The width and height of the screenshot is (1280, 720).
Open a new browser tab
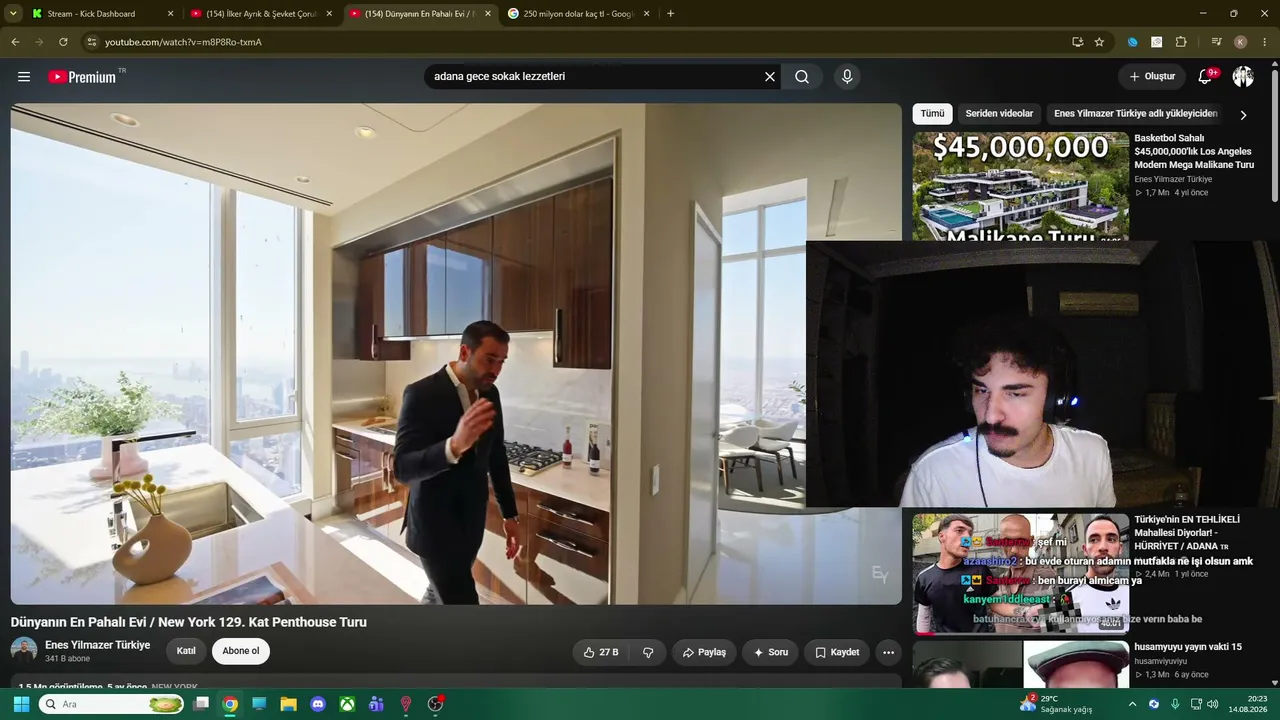pos(670,14)
